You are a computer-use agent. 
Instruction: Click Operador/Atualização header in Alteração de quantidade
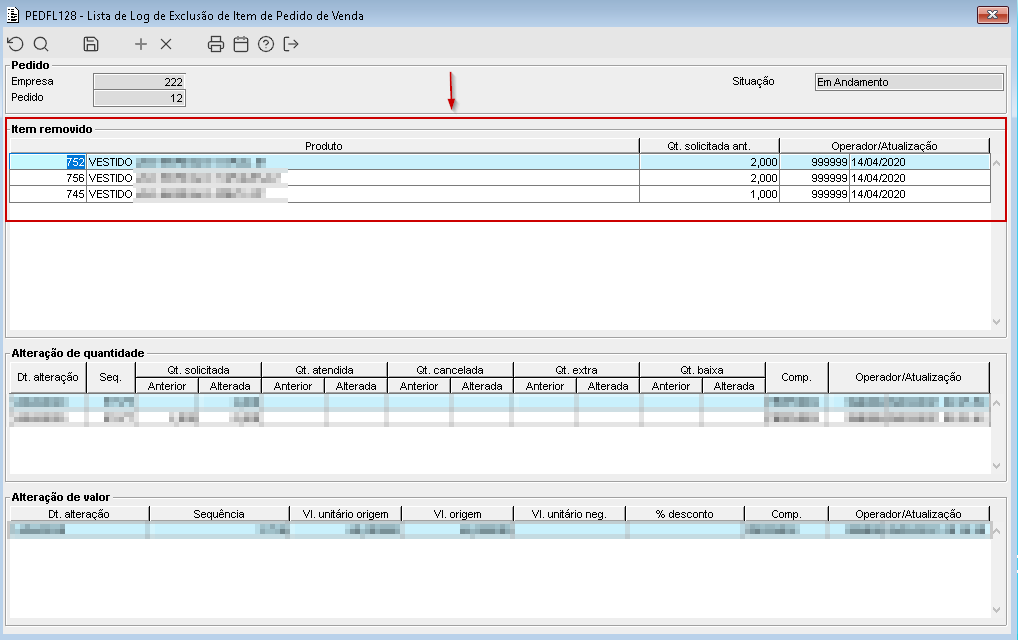[908, 377]
